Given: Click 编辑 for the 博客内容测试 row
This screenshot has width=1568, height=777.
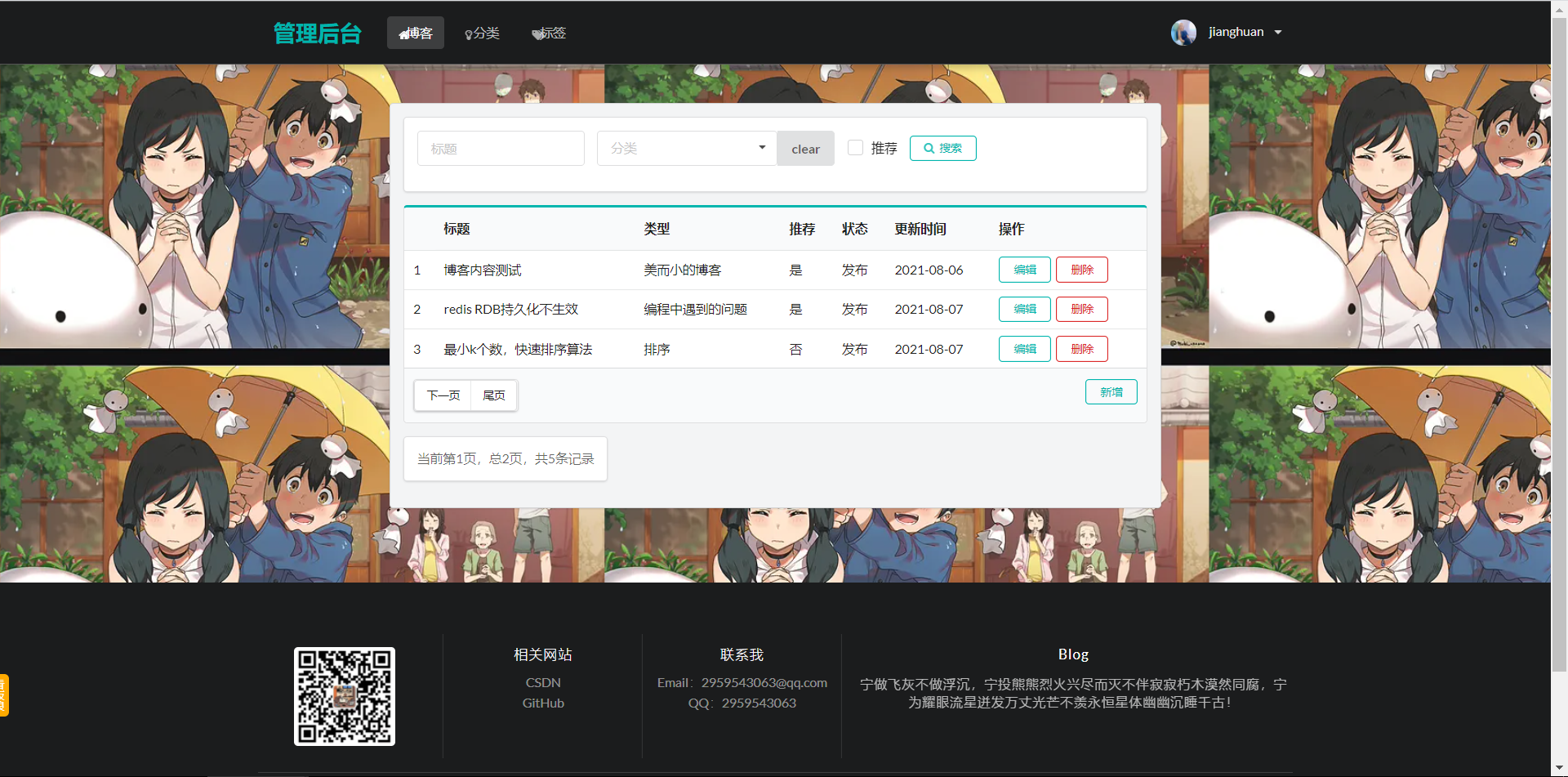Looking at the screenshot, I should (x=1024, y=269).
